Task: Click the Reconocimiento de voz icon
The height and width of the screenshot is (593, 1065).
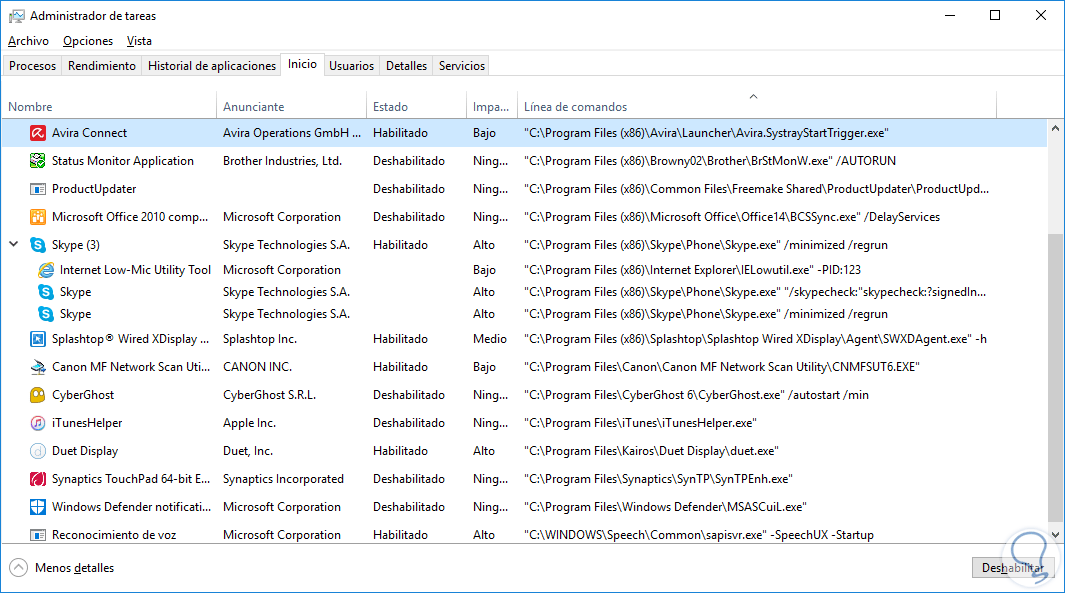Action: (38, 535)
